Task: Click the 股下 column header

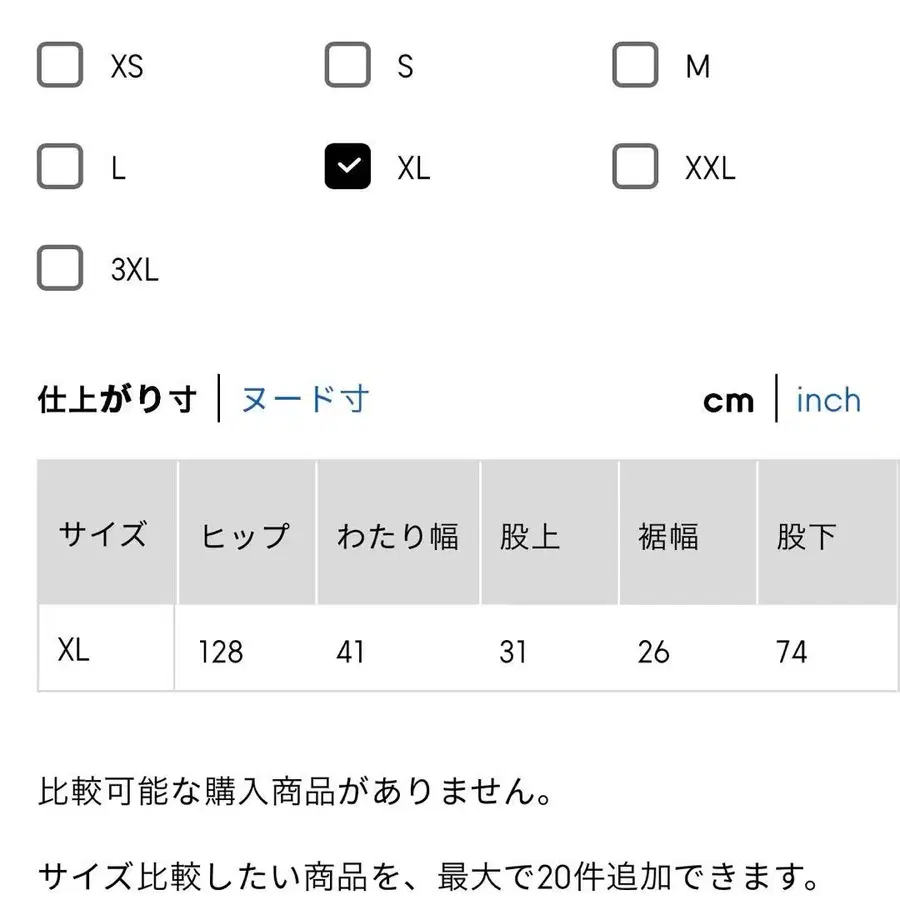Action: click(806, 534)
